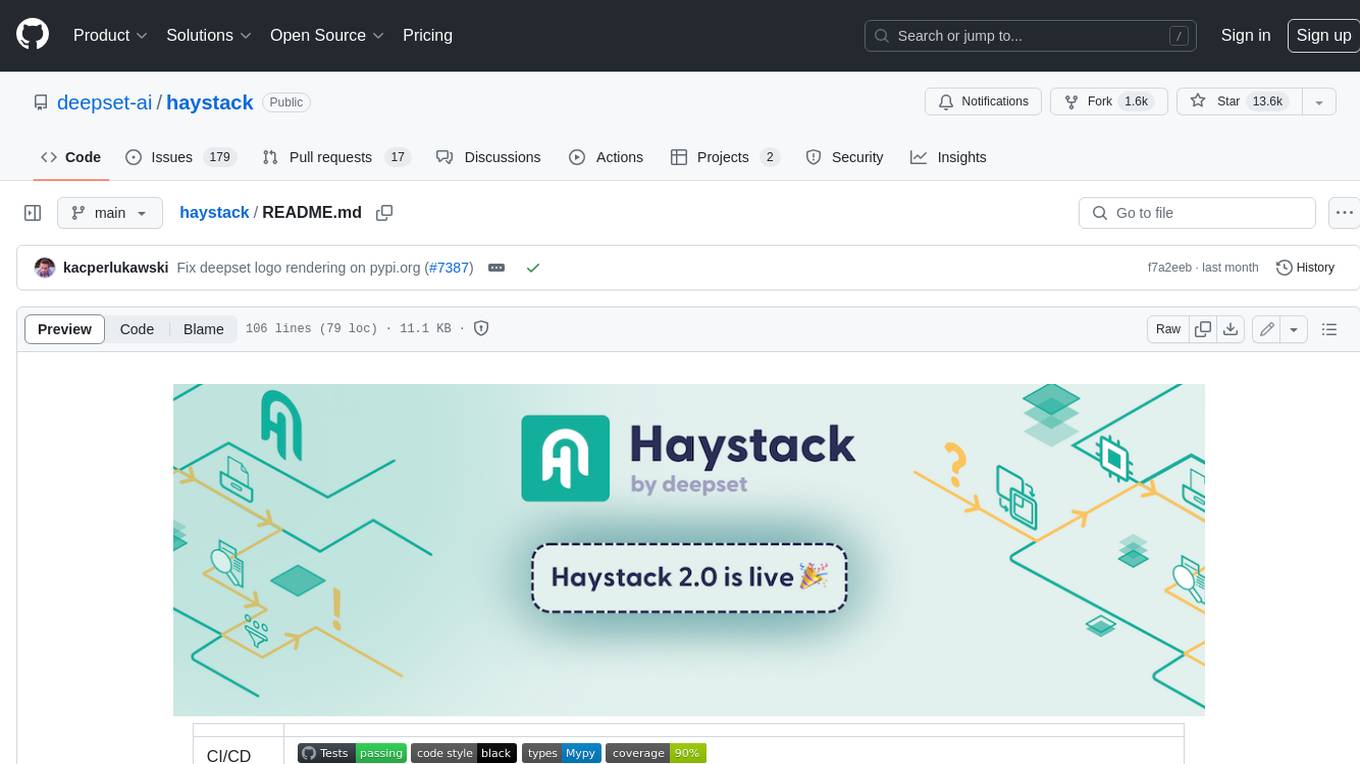Go to the Pricing page

(x=427, y=35)
